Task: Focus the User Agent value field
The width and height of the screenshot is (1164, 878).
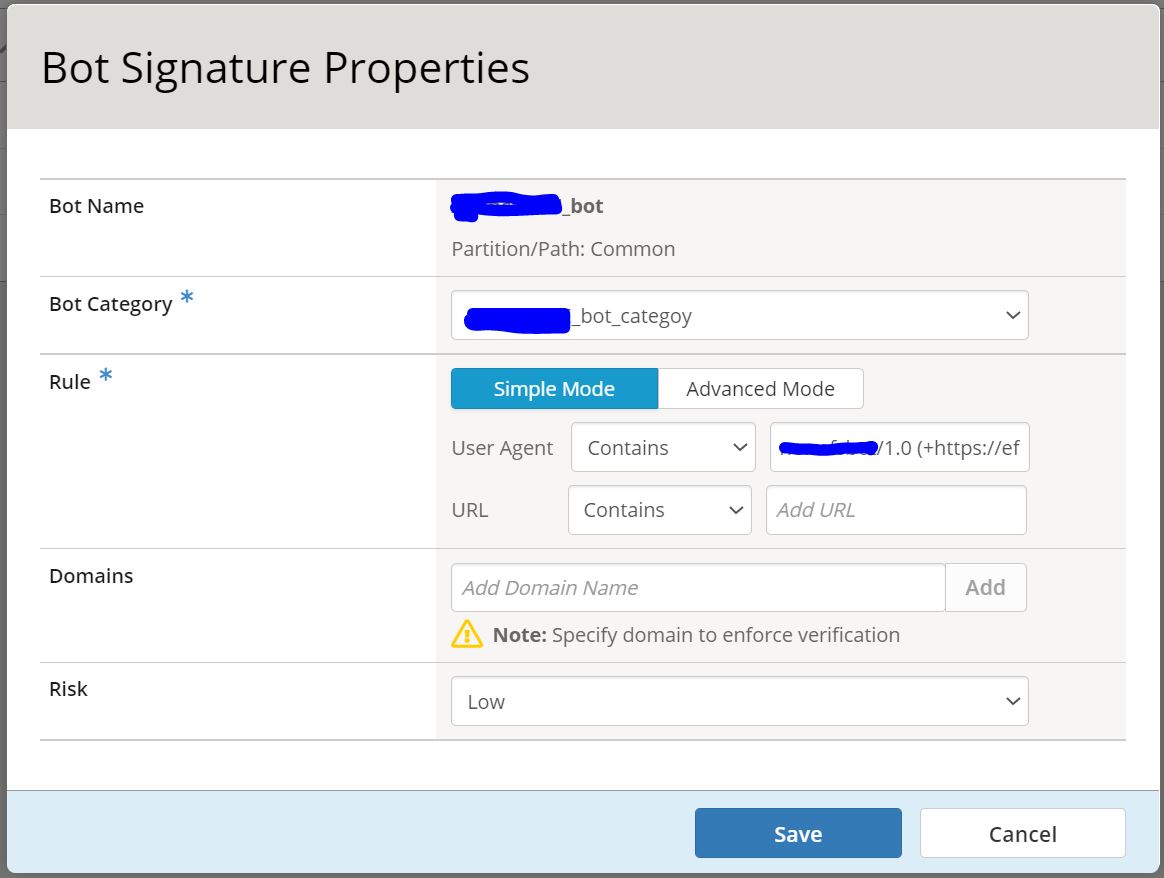Action: (899, 448)
